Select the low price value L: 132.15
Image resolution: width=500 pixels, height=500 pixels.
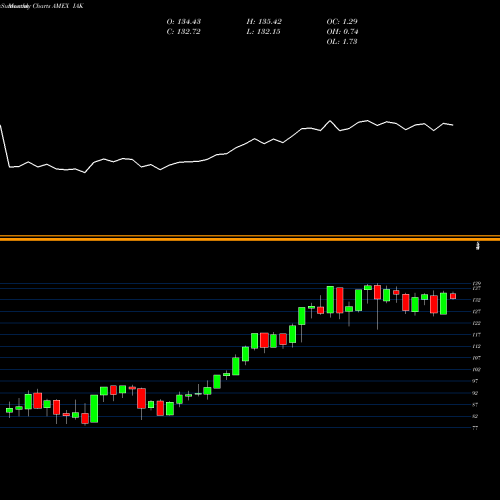pyautogui.click(x=263, y=32)
